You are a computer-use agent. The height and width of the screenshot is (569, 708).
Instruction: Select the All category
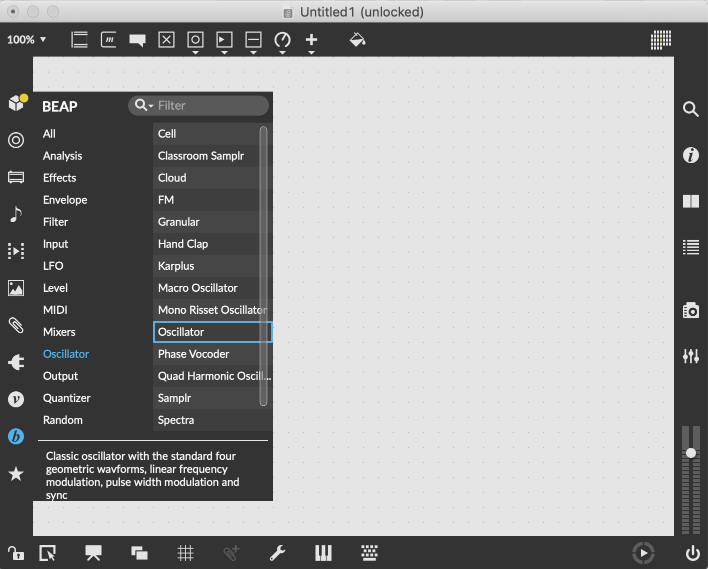49,134
